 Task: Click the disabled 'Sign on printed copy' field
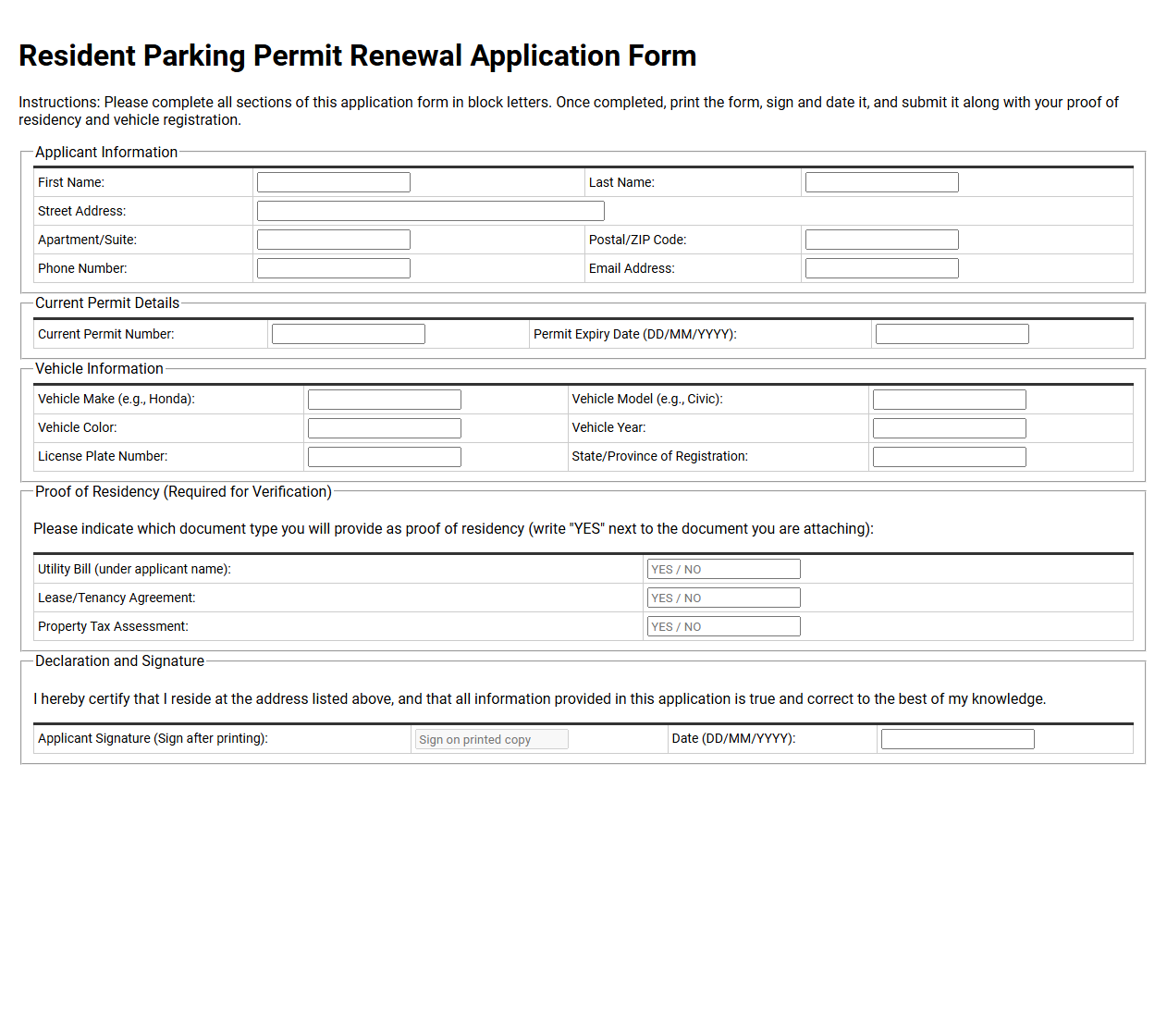pyautogui.click(x=492, y=739)
